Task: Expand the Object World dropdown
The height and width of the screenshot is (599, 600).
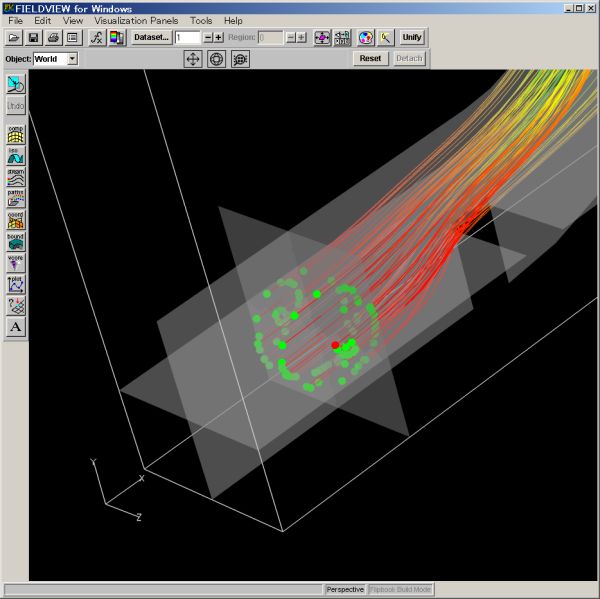Action: (x=72, y=59)
